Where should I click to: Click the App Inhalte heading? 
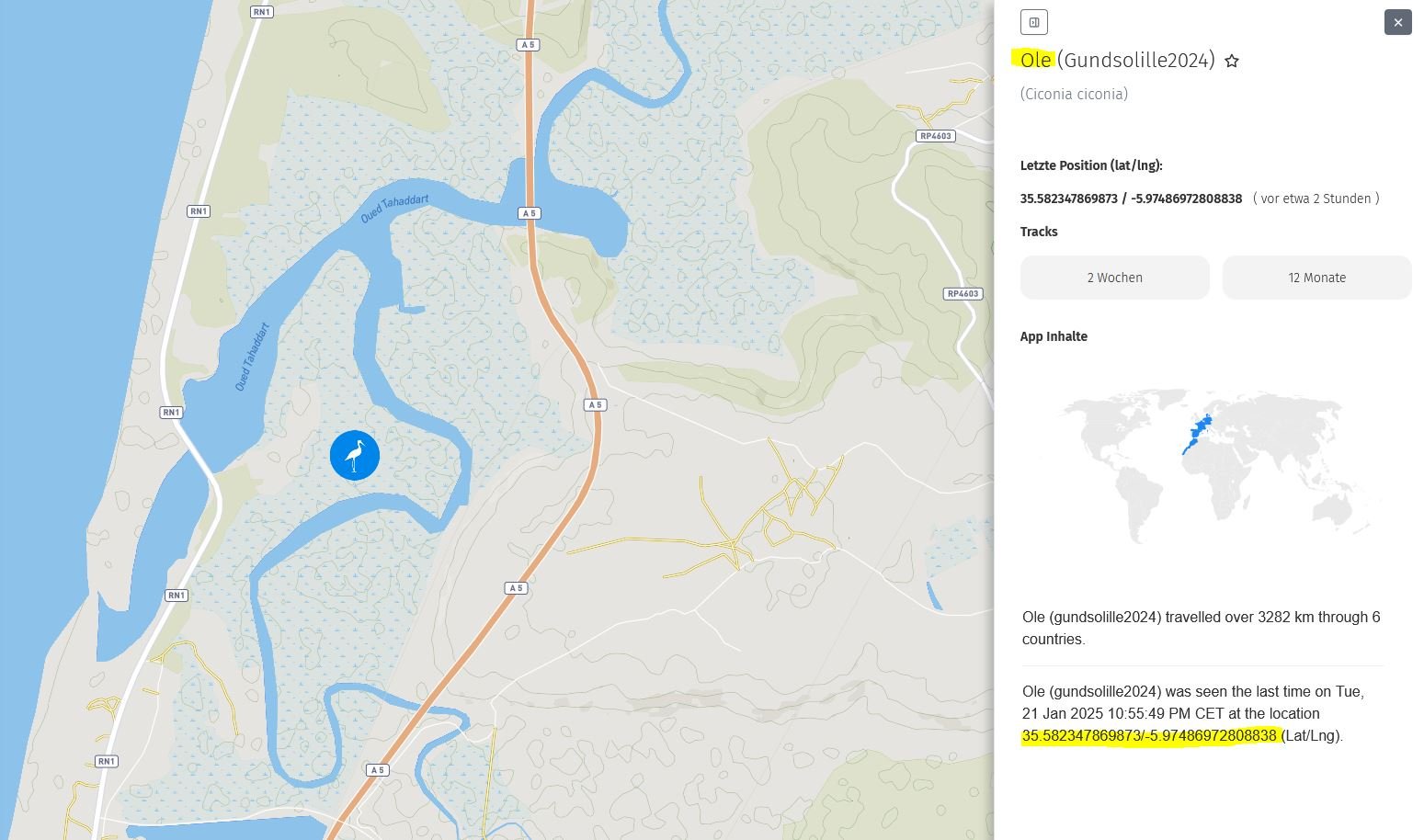[x=1054, y=336]
